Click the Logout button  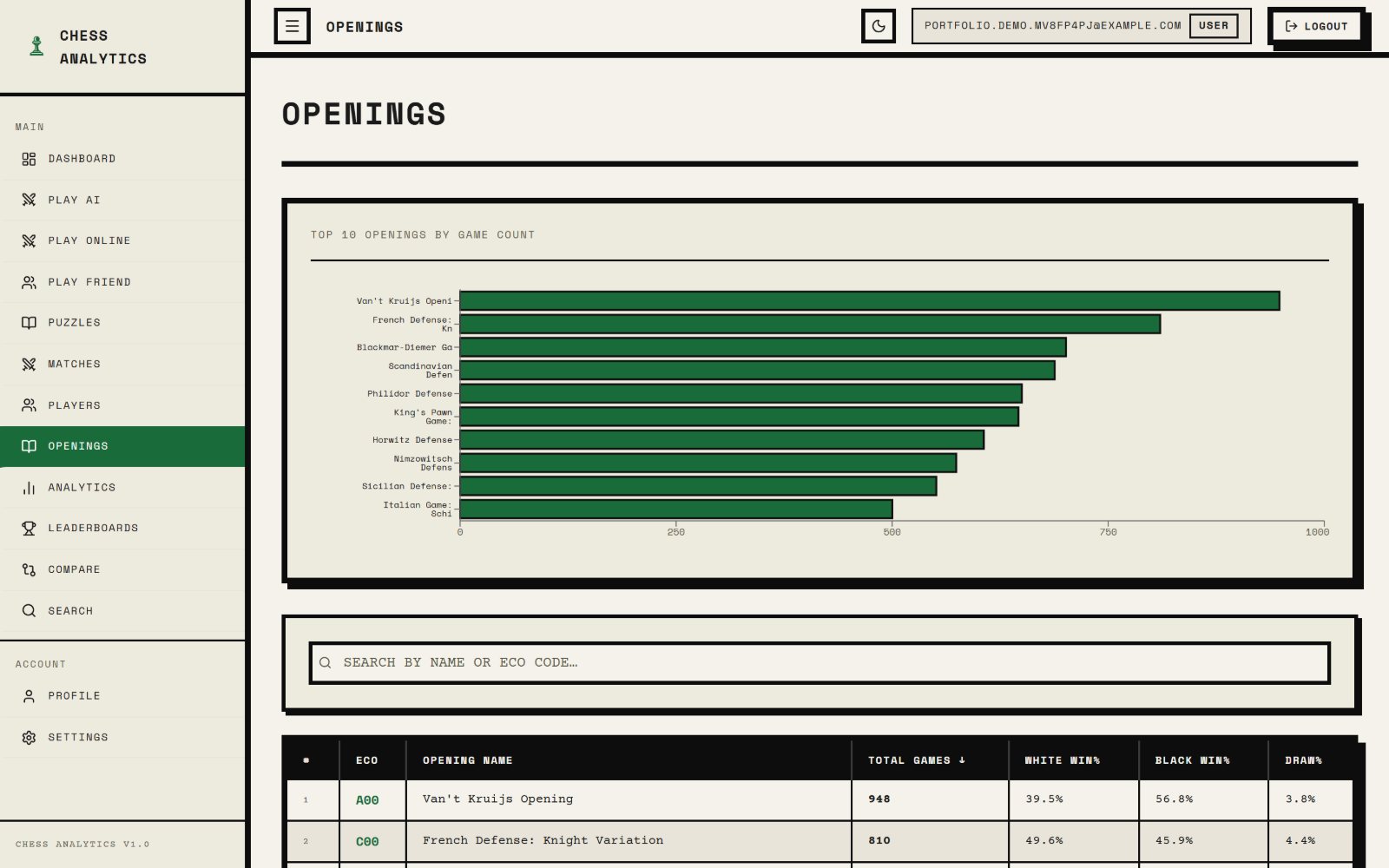click(1316, 26)
